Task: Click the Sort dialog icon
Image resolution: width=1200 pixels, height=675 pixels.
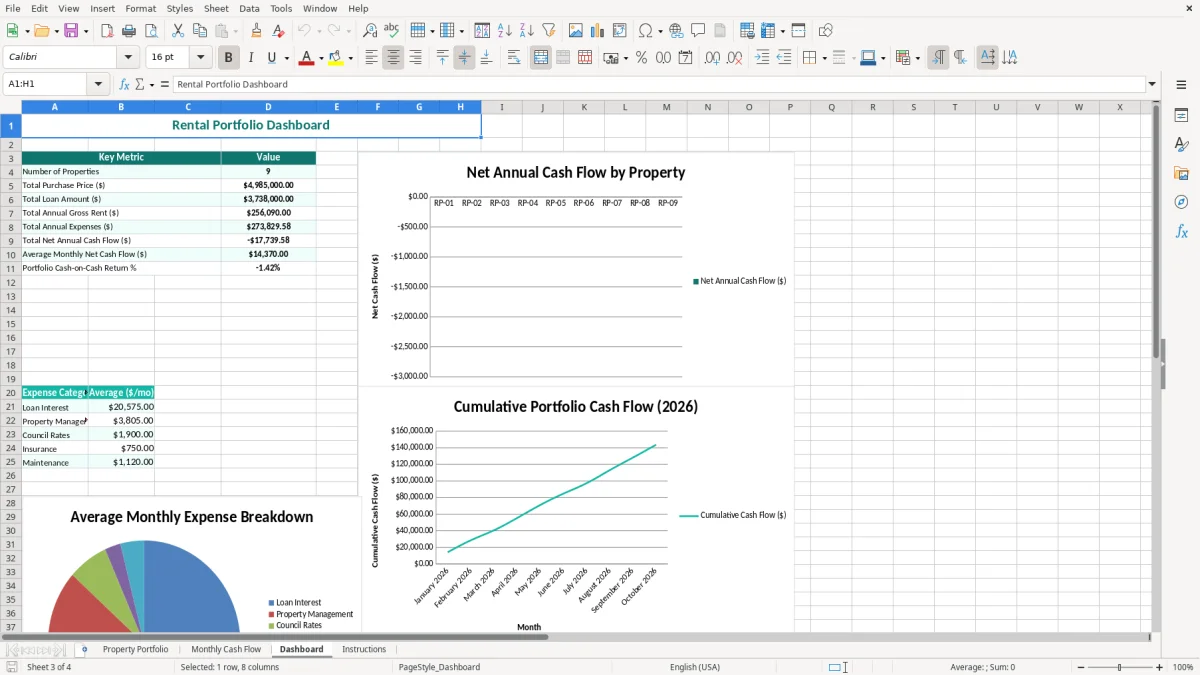Action: pos(482,31)
